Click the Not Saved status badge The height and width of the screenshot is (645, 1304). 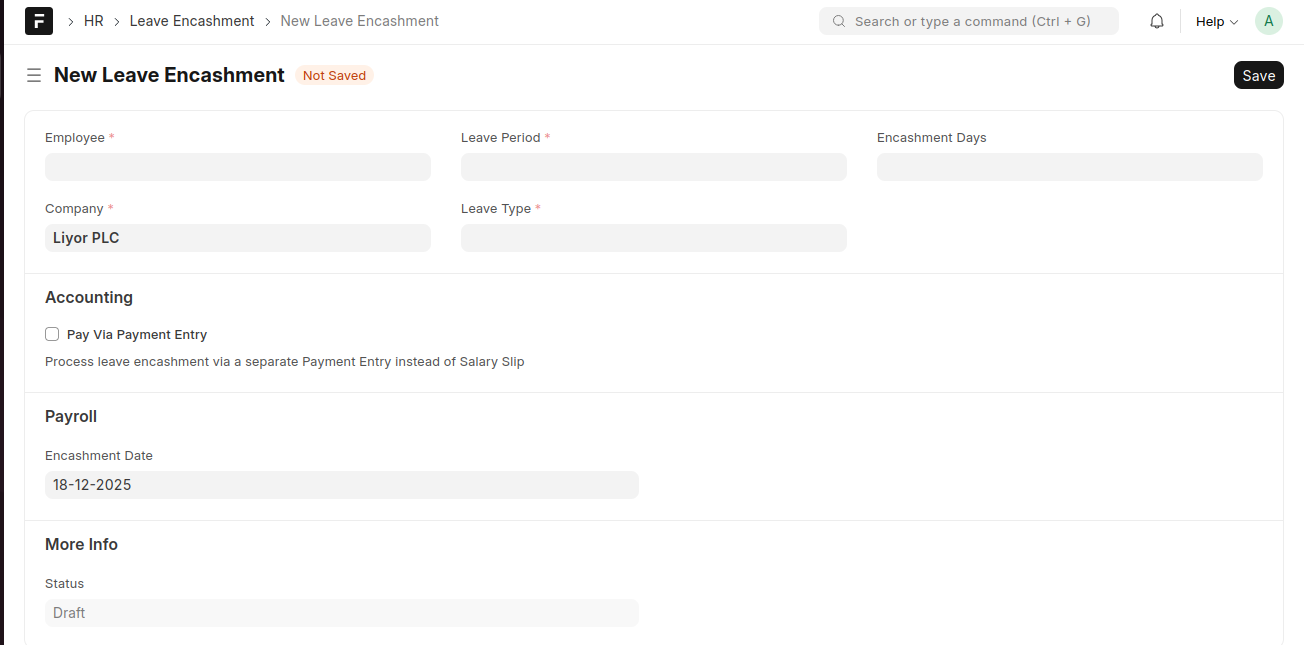coord(334,75)
